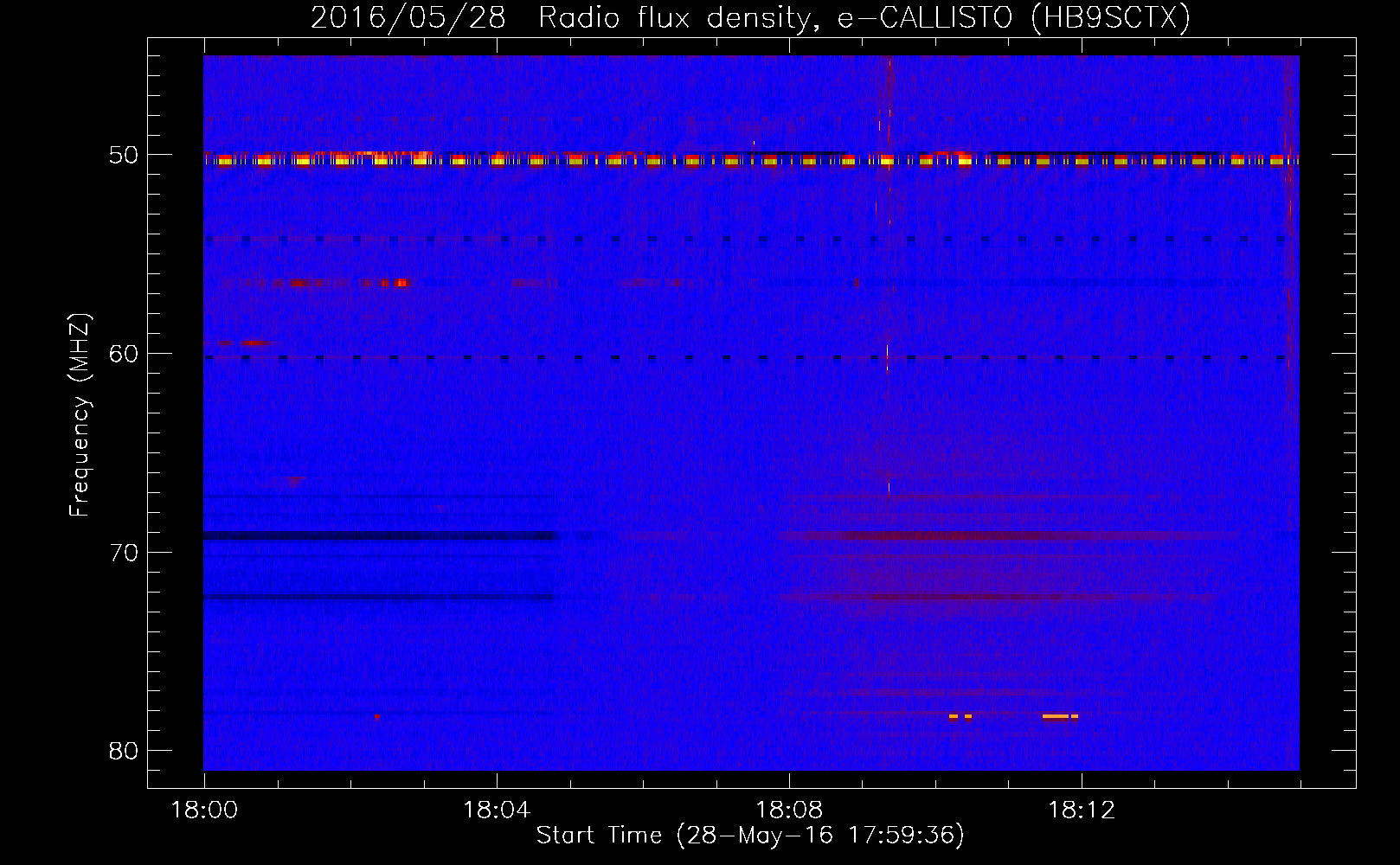The image size is (1400, 865).
Task: Click the 70 frequency tick label
Action: (x=124, y=552)
